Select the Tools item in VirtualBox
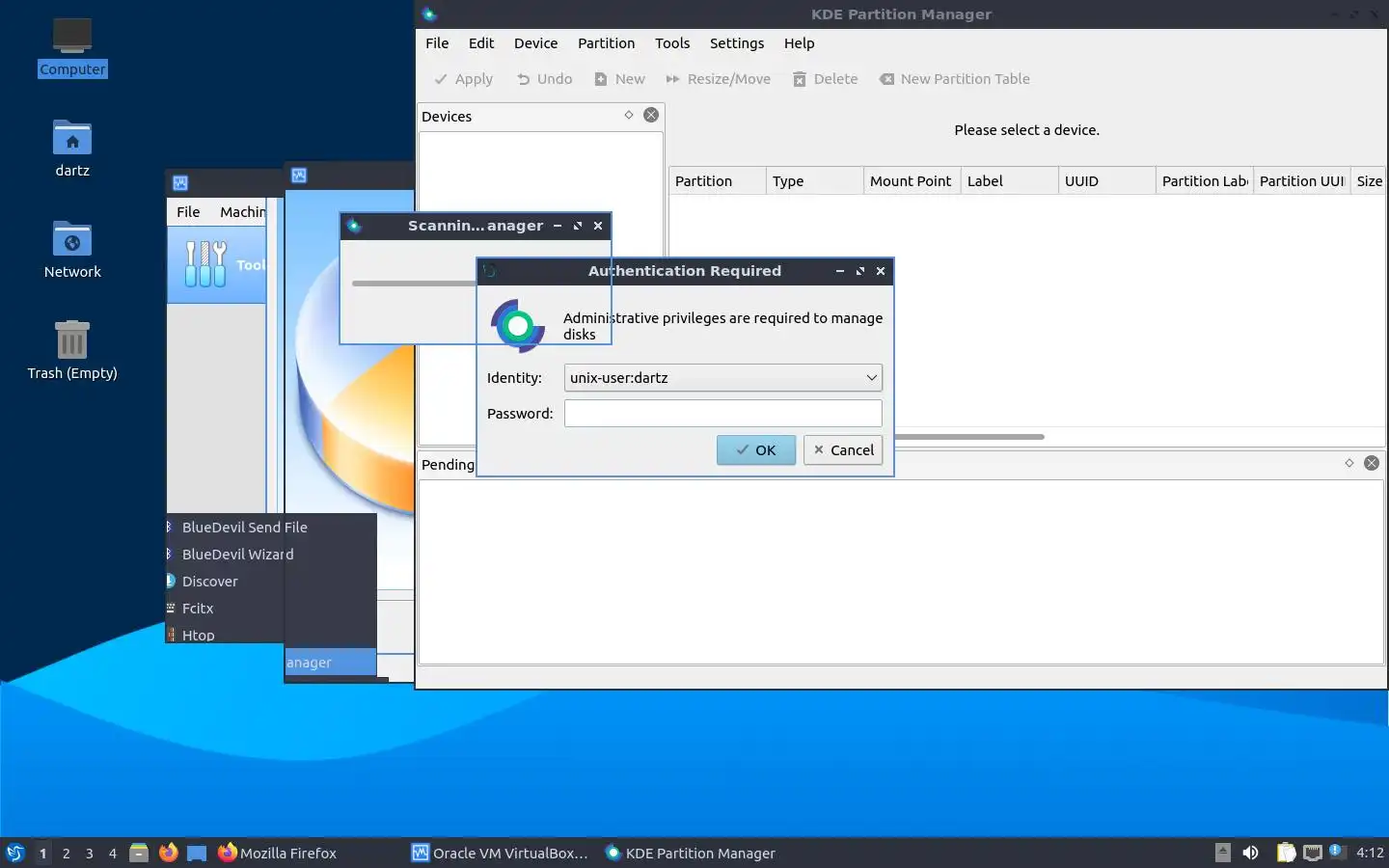This screenshot has height=868, width=1389. (x=217, y=265)
